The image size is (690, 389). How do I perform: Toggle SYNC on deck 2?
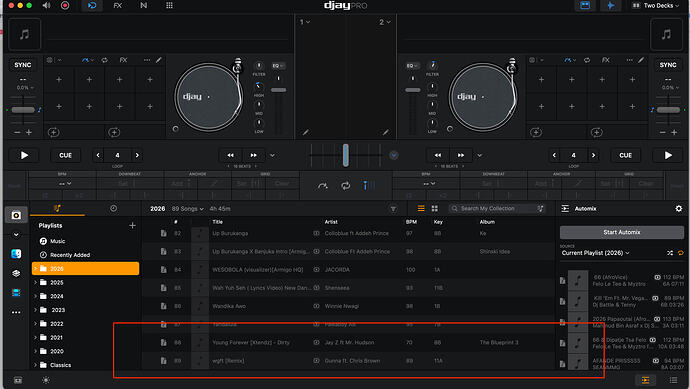click(668, 65)
